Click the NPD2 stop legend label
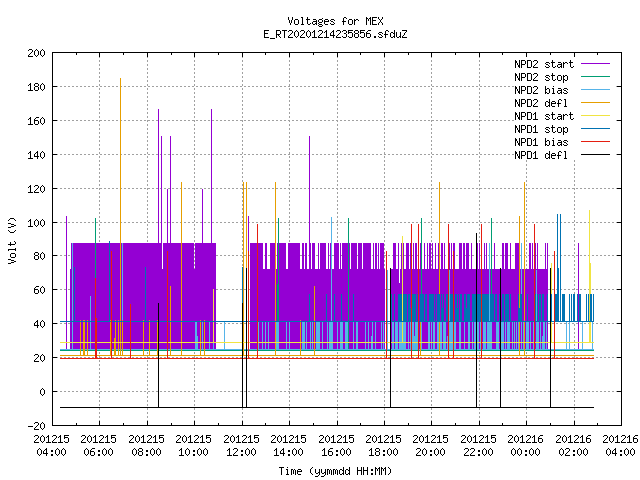The width and height of the screenshot is (640, 480). [x=541, y=77]
